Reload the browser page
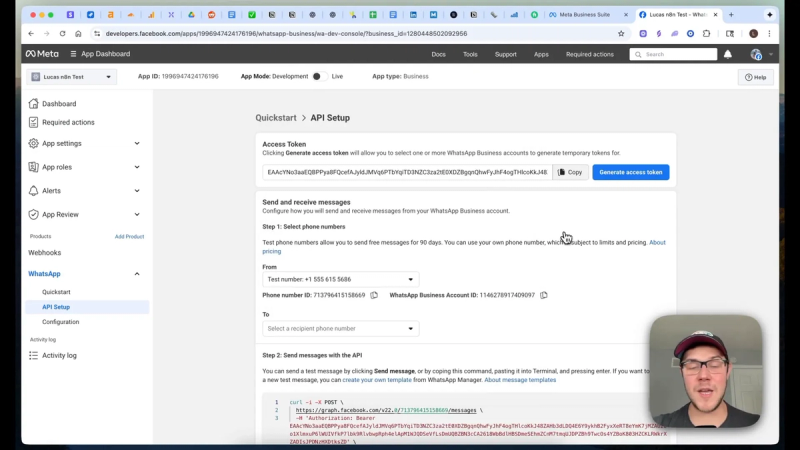The image size is (800, 450). pos(62,34)
